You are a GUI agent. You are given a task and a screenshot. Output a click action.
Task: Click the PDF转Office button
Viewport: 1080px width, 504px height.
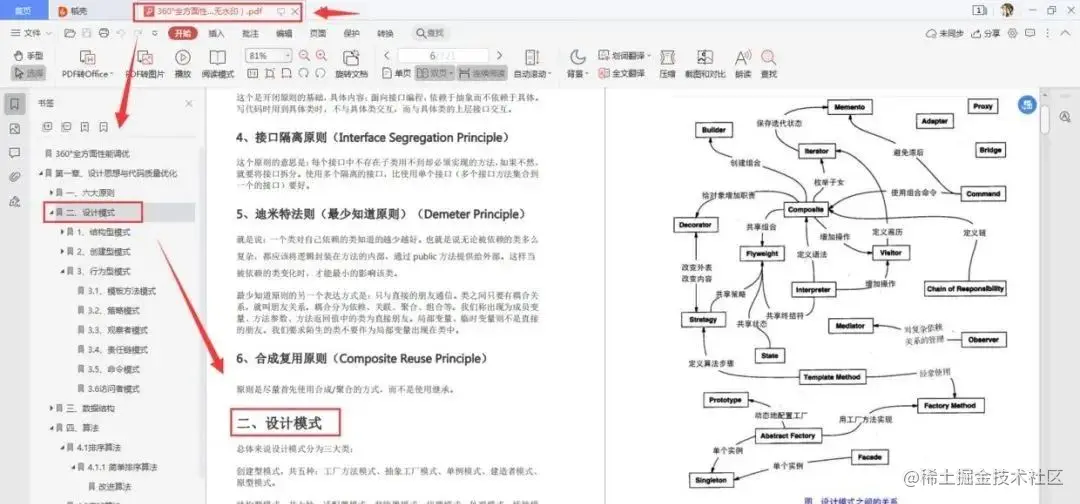[x=87, y=64]
